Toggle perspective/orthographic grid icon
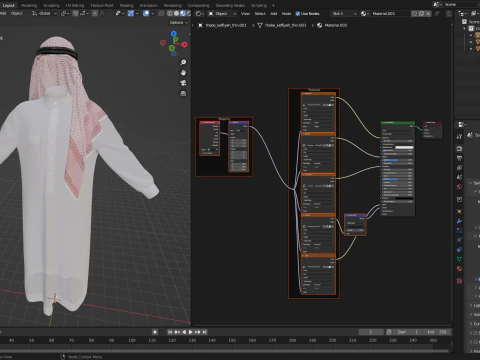The width and height of the screenshot is (480, 360). 183,93
